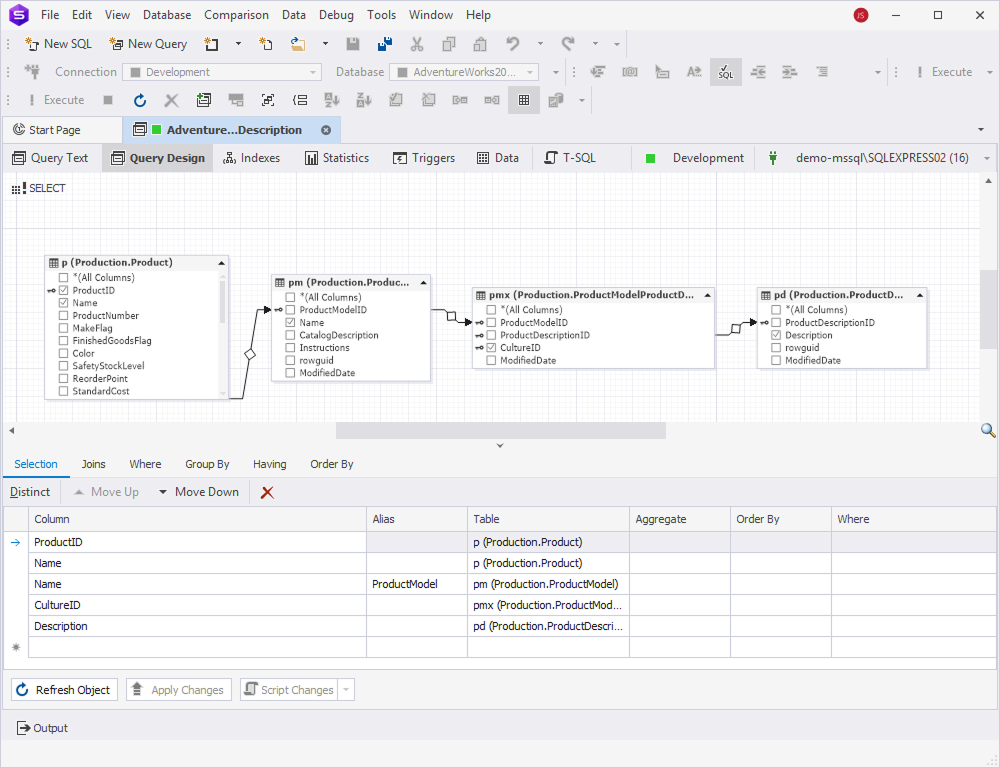Click the magnifier zoom icon on diagram
This screenshot has height=768, width=1000.
(x=988, y=431)
